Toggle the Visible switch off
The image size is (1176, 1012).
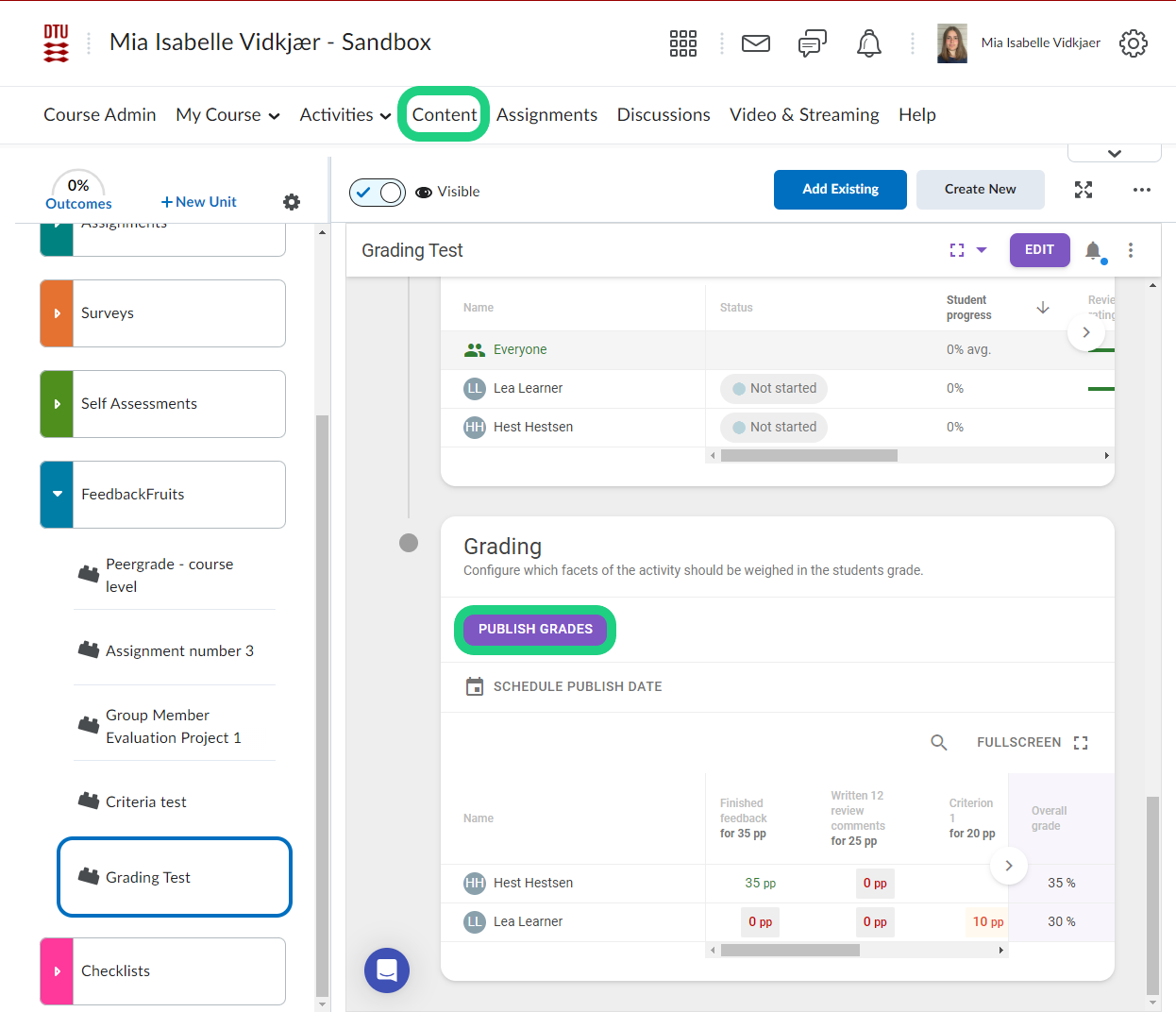(378, 193)
